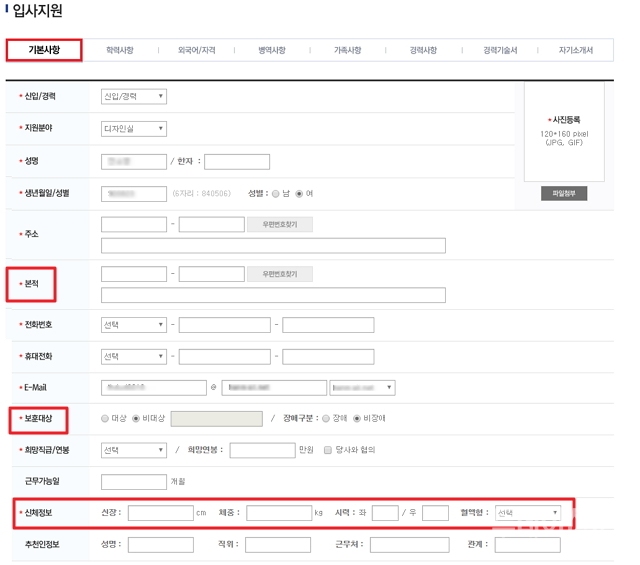Click 우편번호찾기 button in 본적 row
This screenshot has height=565, width=640.
tap(280, 274)
